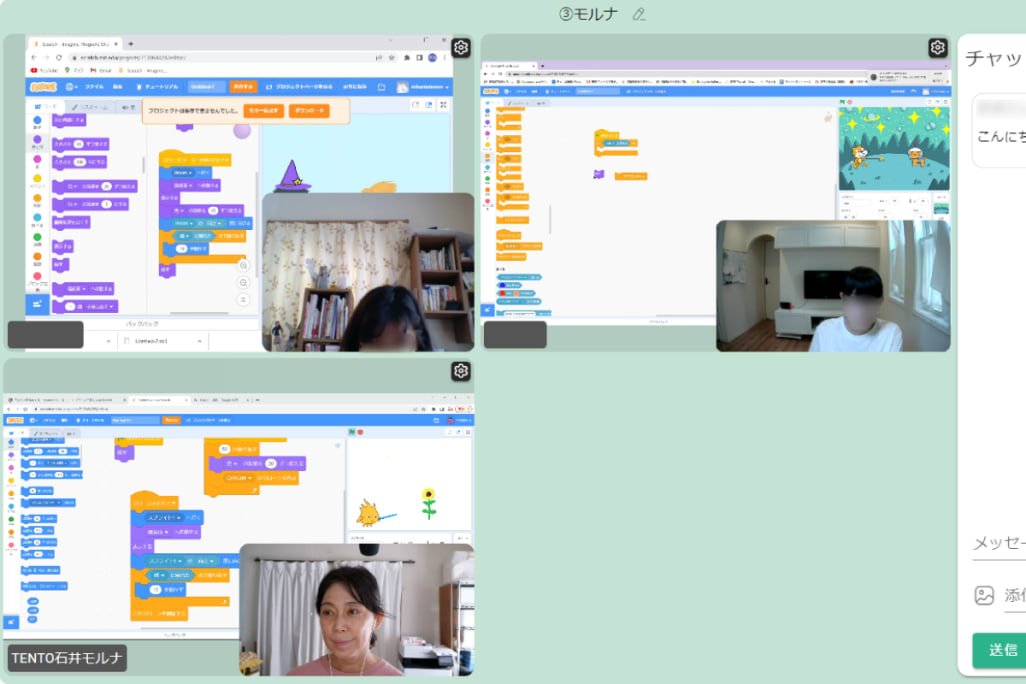Image resolution: width=1026 pixels, height=684 pixels.
Task: Click the zoom-in magnifier in the top-left code area
Action: pyautogui.click(x=242, y=265)
